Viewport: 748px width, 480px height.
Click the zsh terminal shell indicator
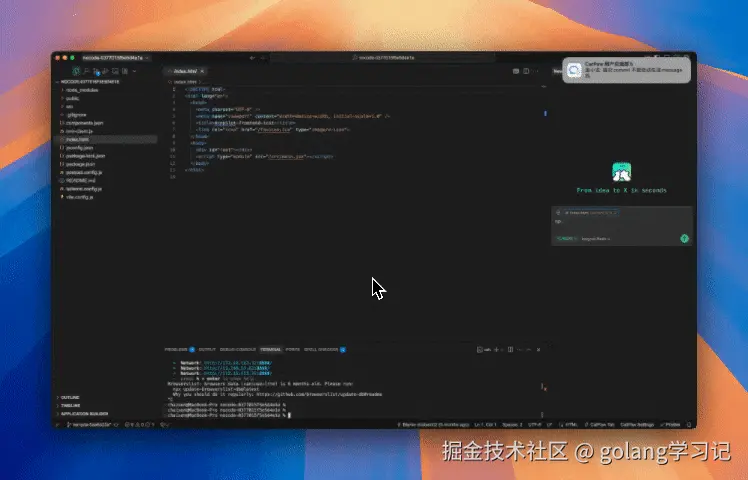pos(484,350)
